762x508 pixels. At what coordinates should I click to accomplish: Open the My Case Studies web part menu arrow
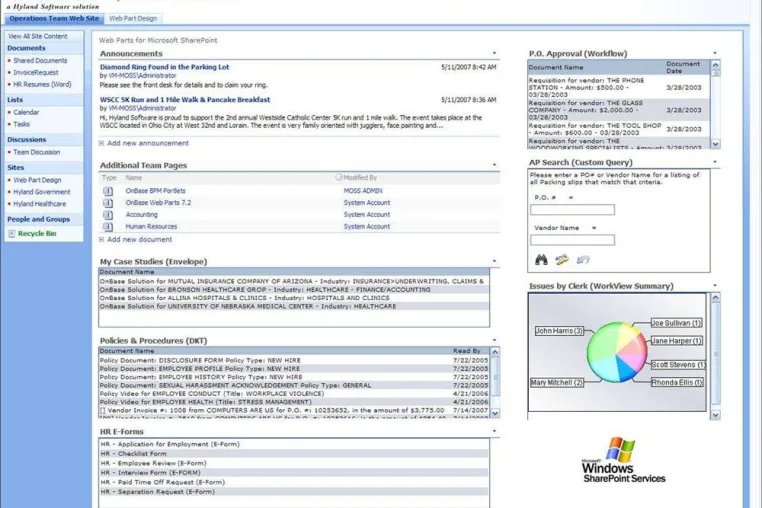[494, 262]
